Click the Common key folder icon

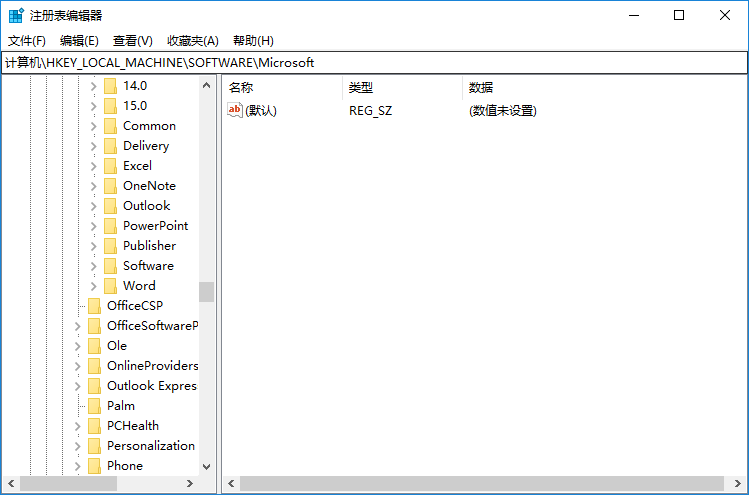click(x=110, y=126)
